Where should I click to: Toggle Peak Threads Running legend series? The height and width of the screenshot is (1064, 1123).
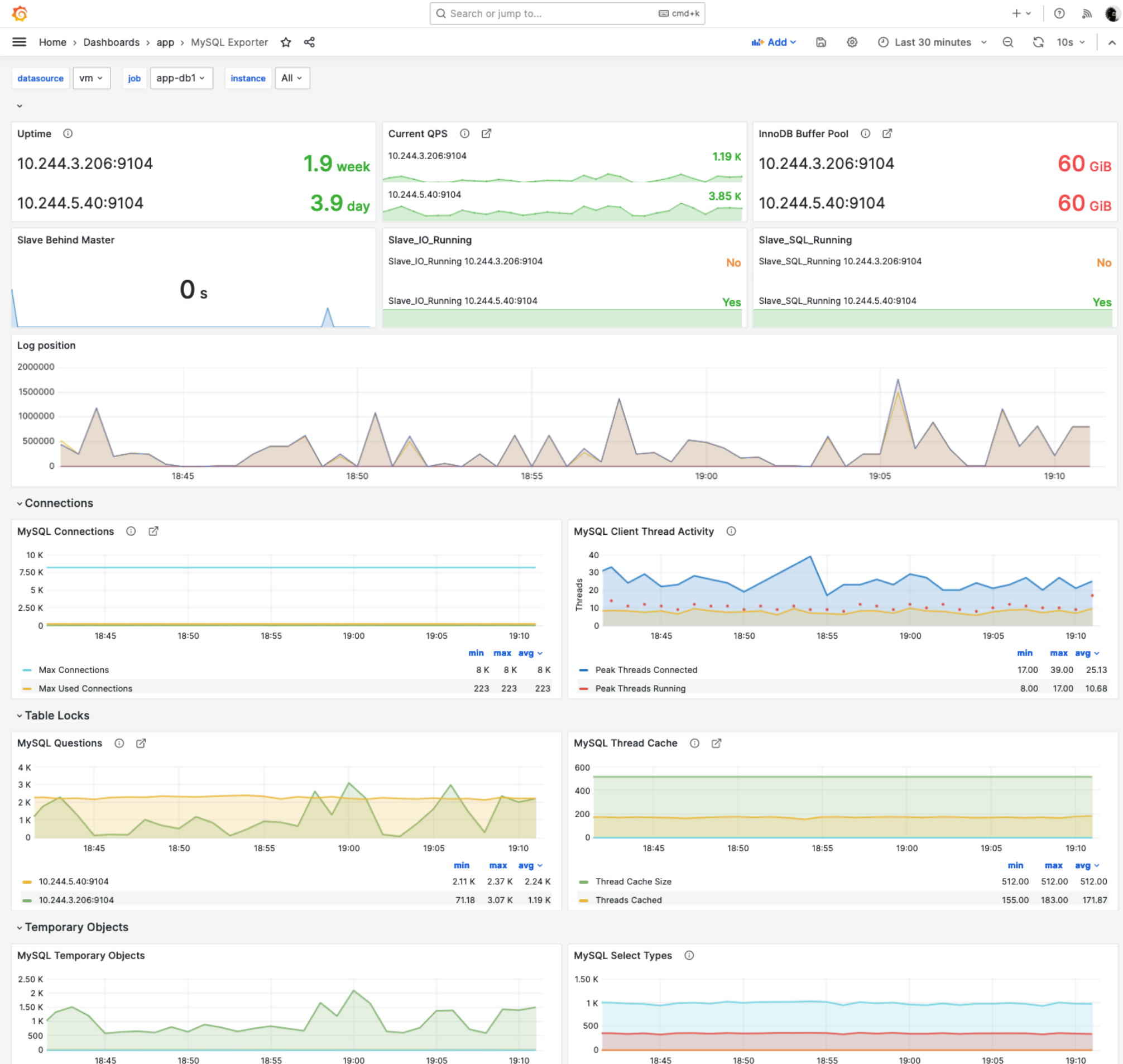coord(640,688)
